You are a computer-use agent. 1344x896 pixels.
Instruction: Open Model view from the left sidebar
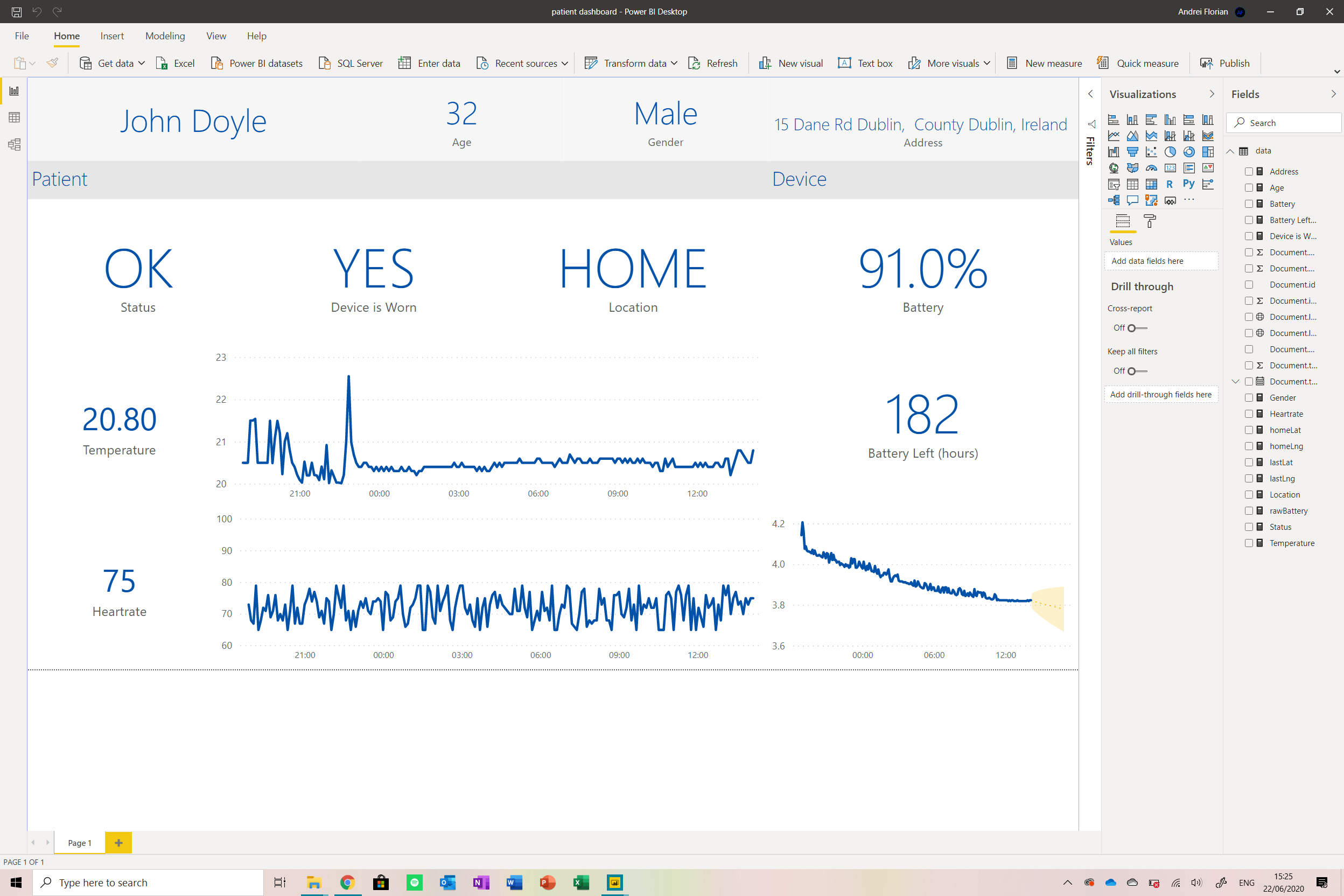15,144
